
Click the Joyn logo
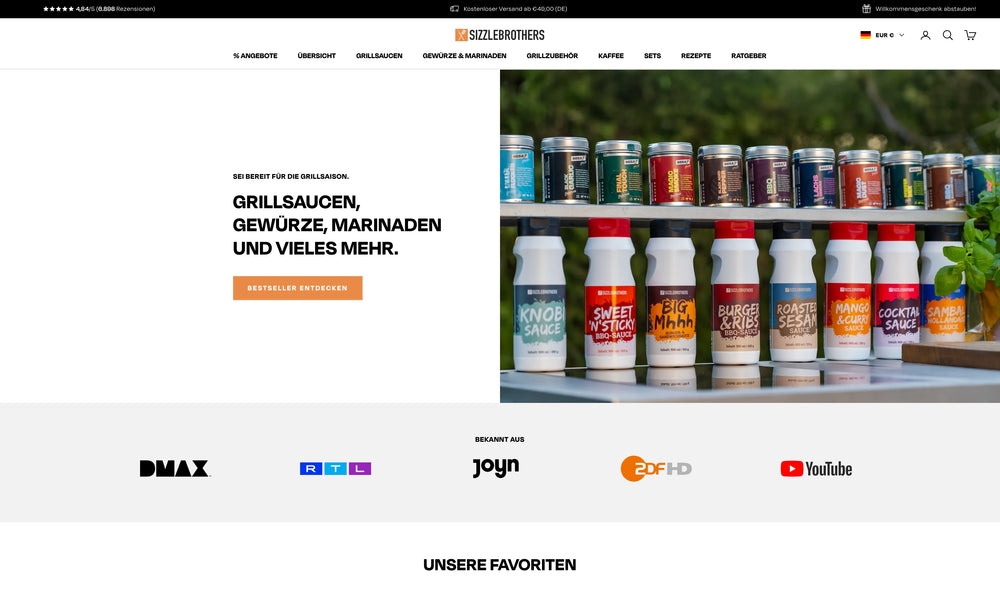[x=496, y=467]
